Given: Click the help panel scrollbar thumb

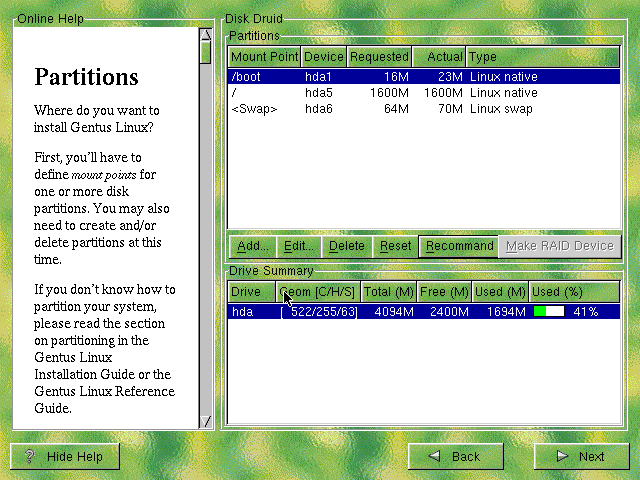Looking at the screenshot, I should click(x=206, y=52).
